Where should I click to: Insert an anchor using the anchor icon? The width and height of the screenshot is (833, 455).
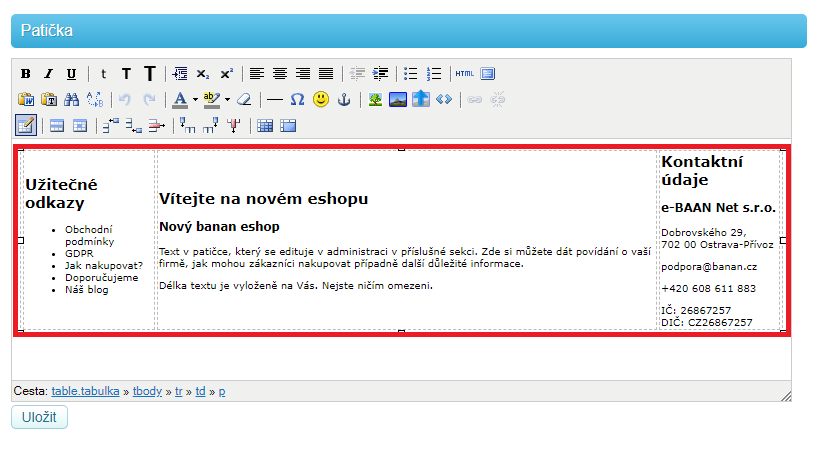(344, 100)
